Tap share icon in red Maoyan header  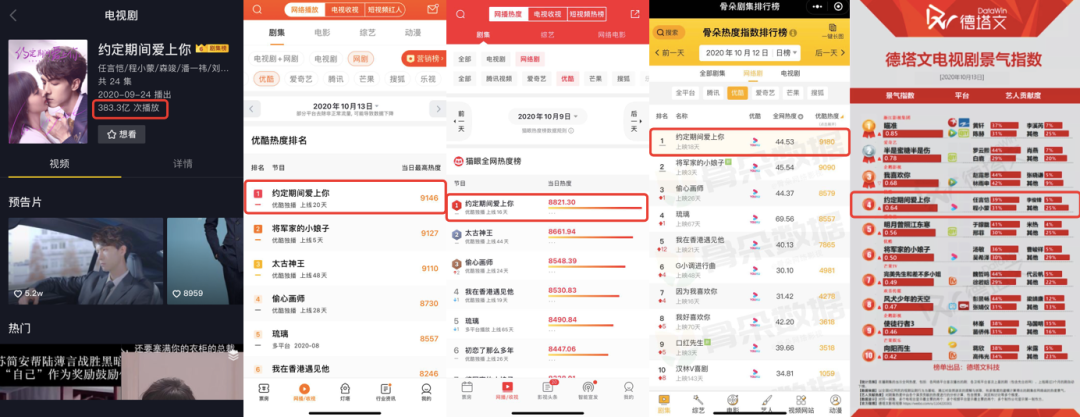(x=634, y=14)
